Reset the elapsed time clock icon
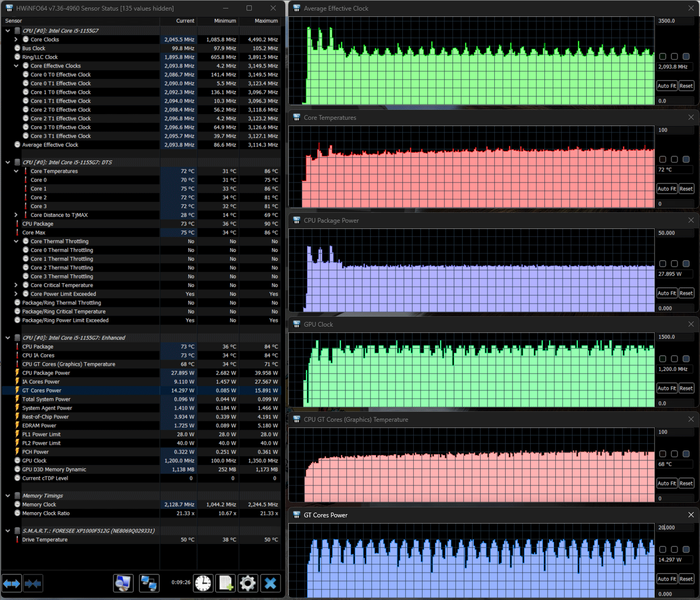 point(203,583)
